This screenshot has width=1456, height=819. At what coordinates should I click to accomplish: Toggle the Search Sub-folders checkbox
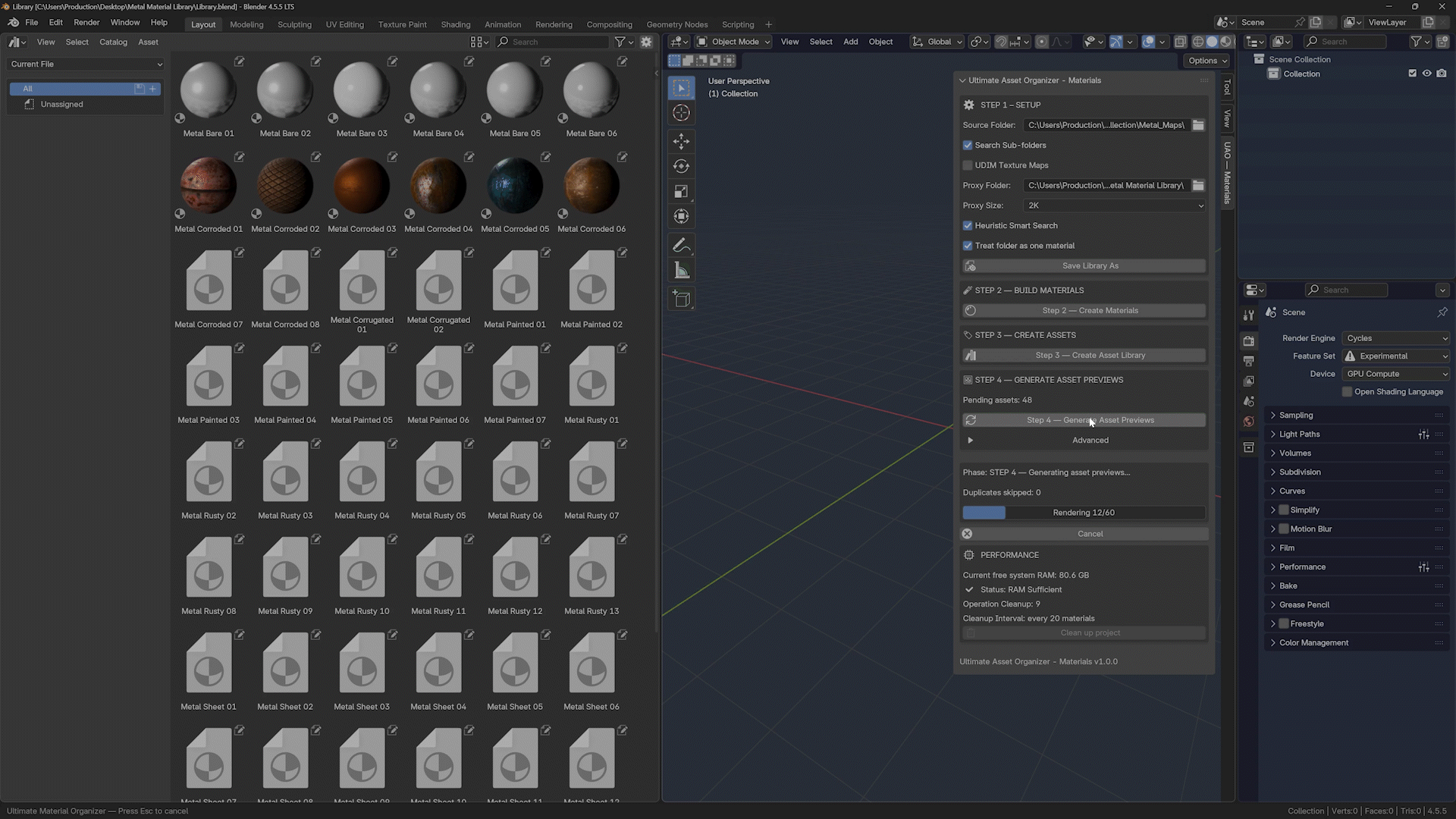pyautogui.click(x=968, y=145)
